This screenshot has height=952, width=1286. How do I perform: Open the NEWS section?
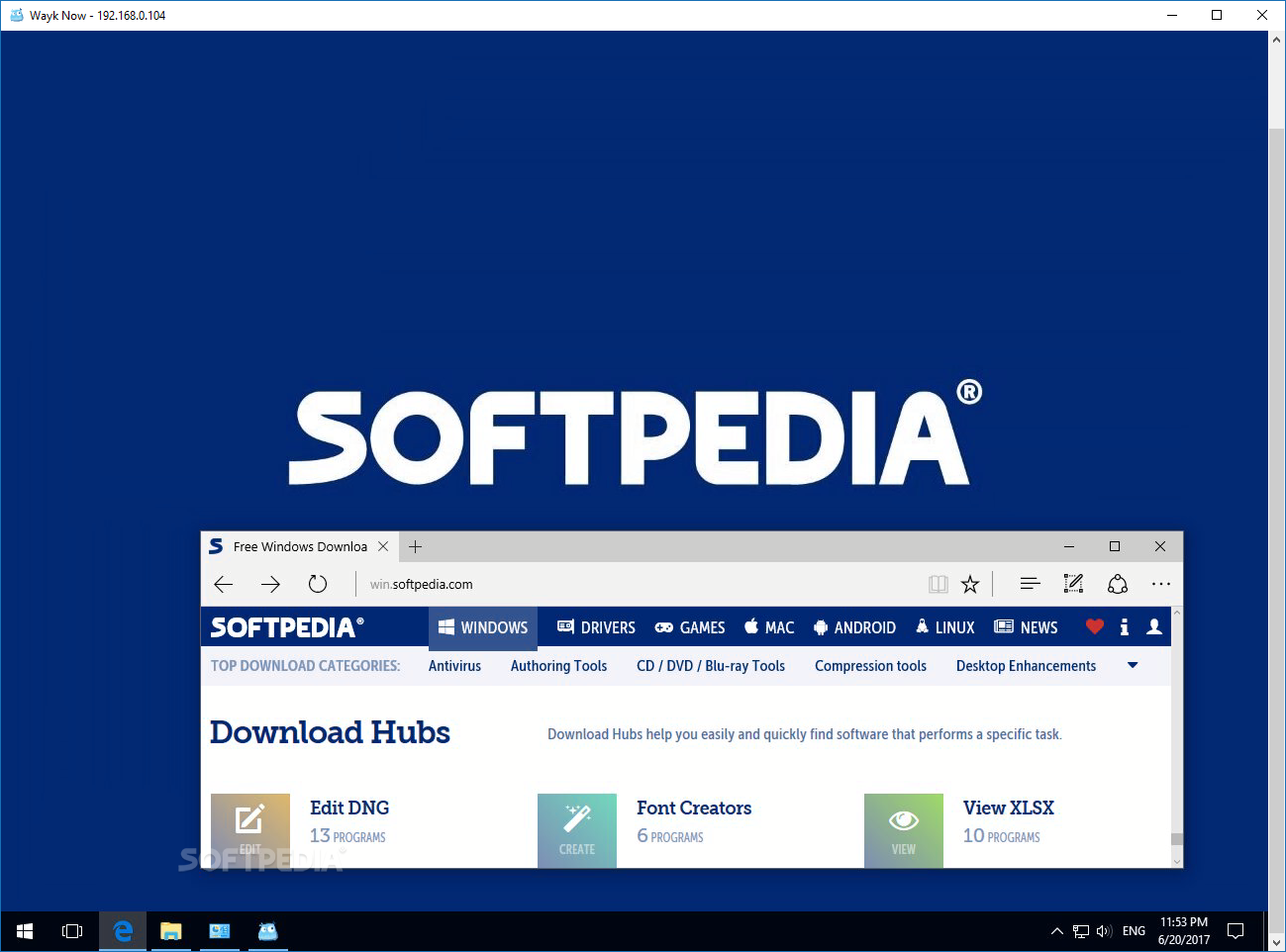coord(1026,627)
